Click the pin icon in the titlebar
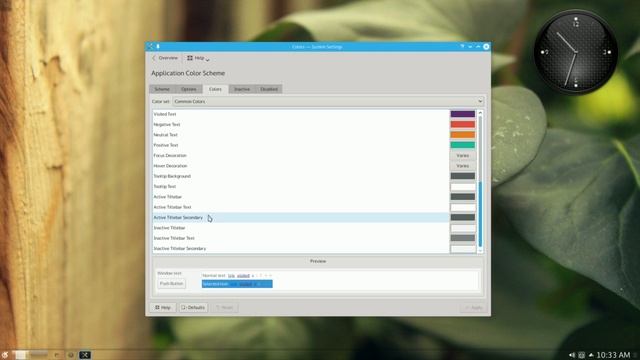This screenshot has width=640, height=360. point(158,47)
